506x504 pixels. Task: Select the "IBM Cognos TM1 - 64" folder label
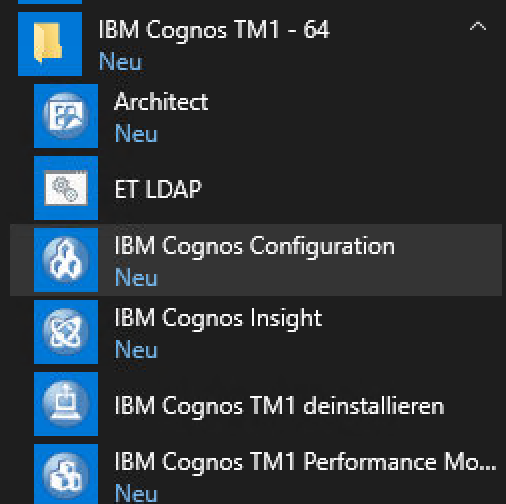[x=214, y=30]
